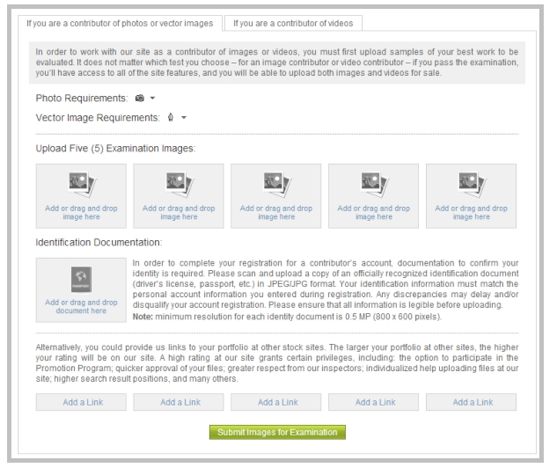Click the fourth examination image upload icon
This screenshot has width=550, height=468.
point(375,184)
